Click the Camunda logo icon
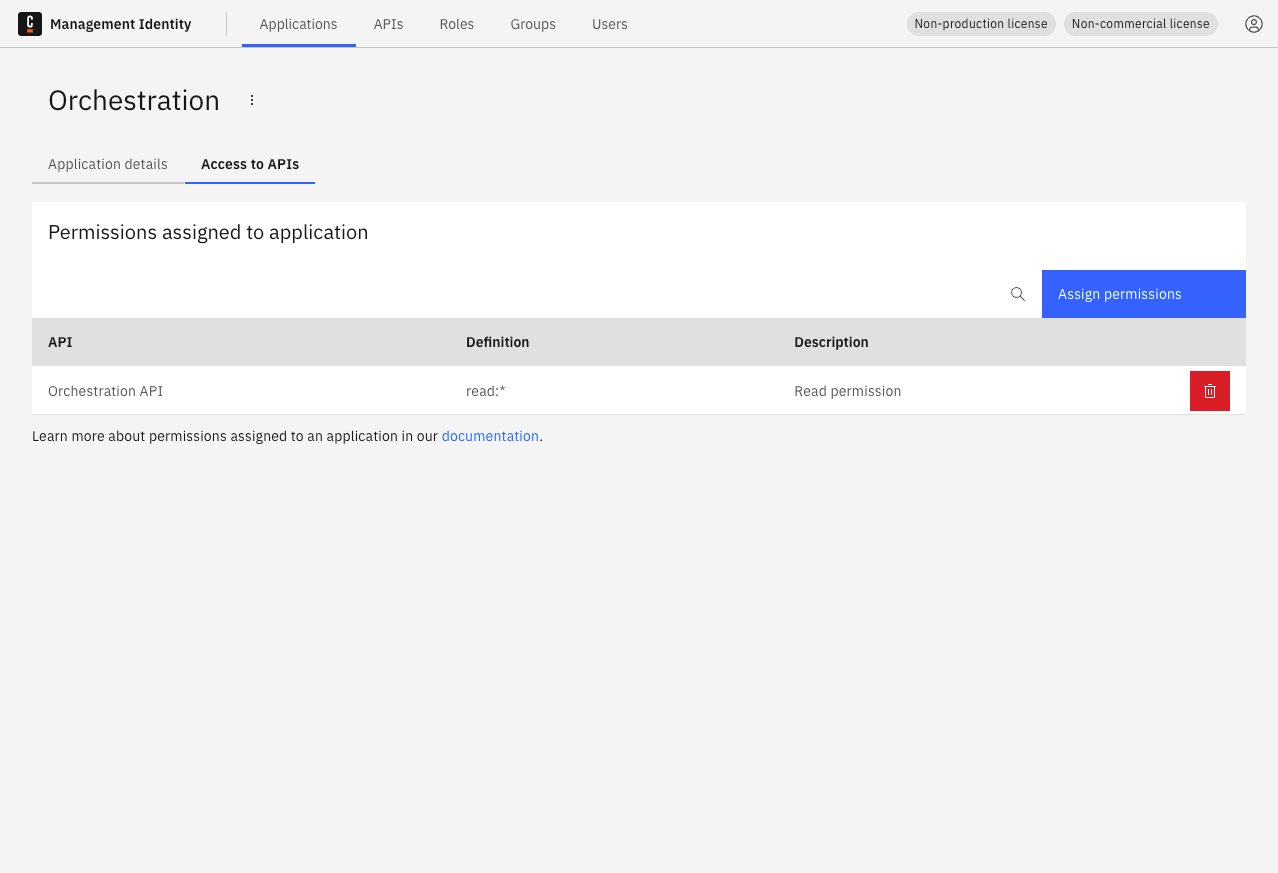Screen dimensions: 1278x873 (30, 23)
